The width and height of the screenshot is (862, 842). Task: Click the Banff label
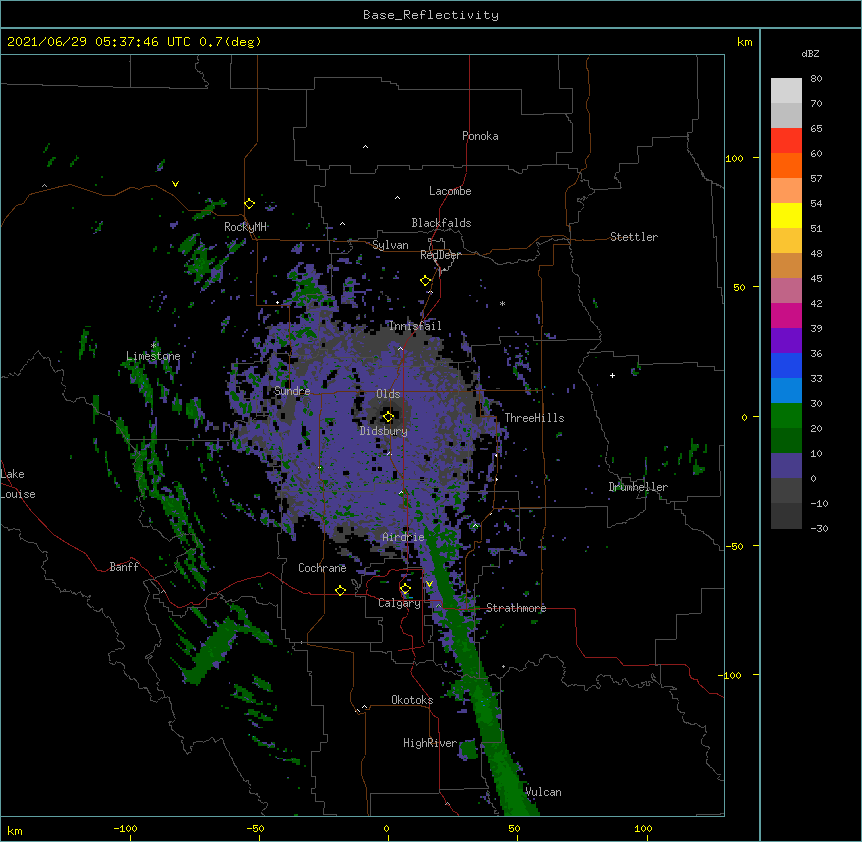124,567
